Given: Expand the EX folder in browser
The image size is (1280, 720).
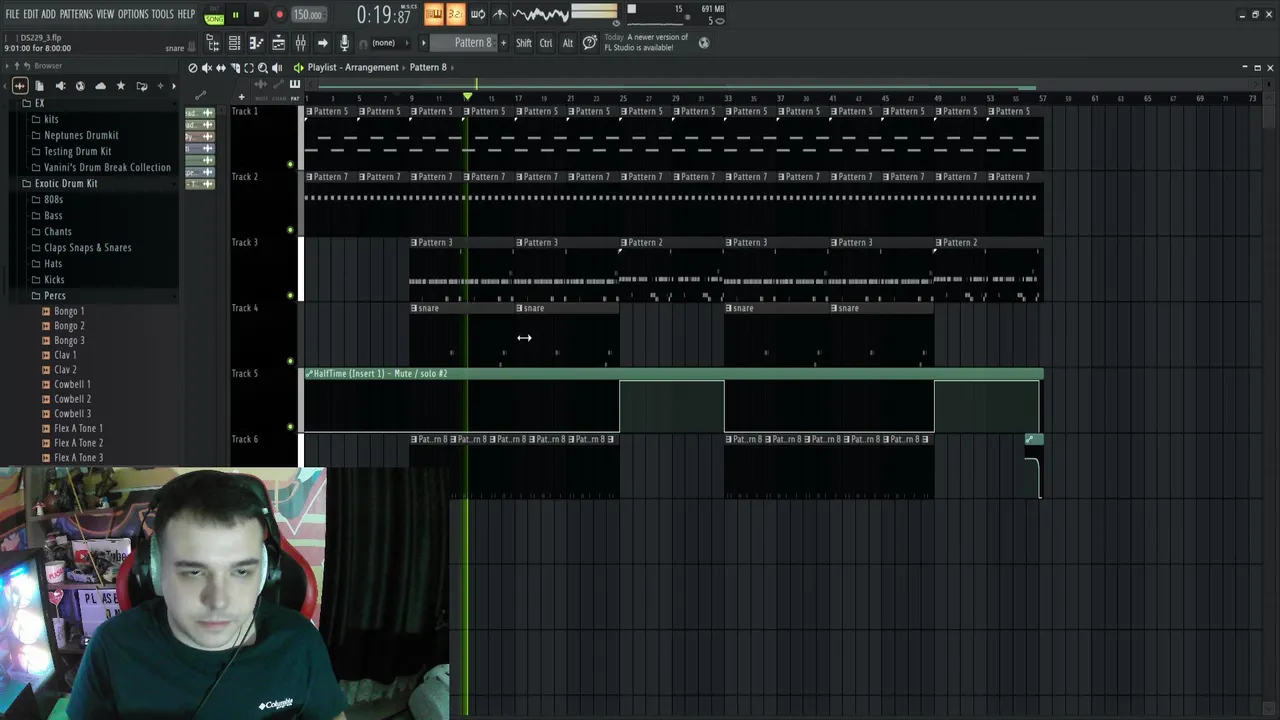Looking at the screenshot, I should point(39,103).
